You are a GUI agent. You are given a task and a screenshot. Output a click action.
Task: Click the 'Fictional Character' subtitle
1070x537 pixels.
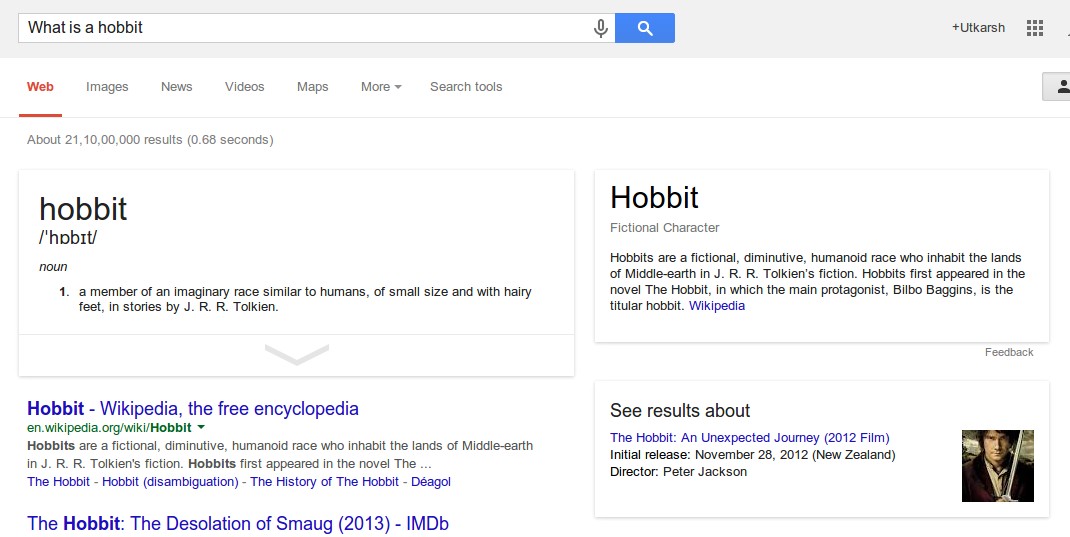click(665, 228)
